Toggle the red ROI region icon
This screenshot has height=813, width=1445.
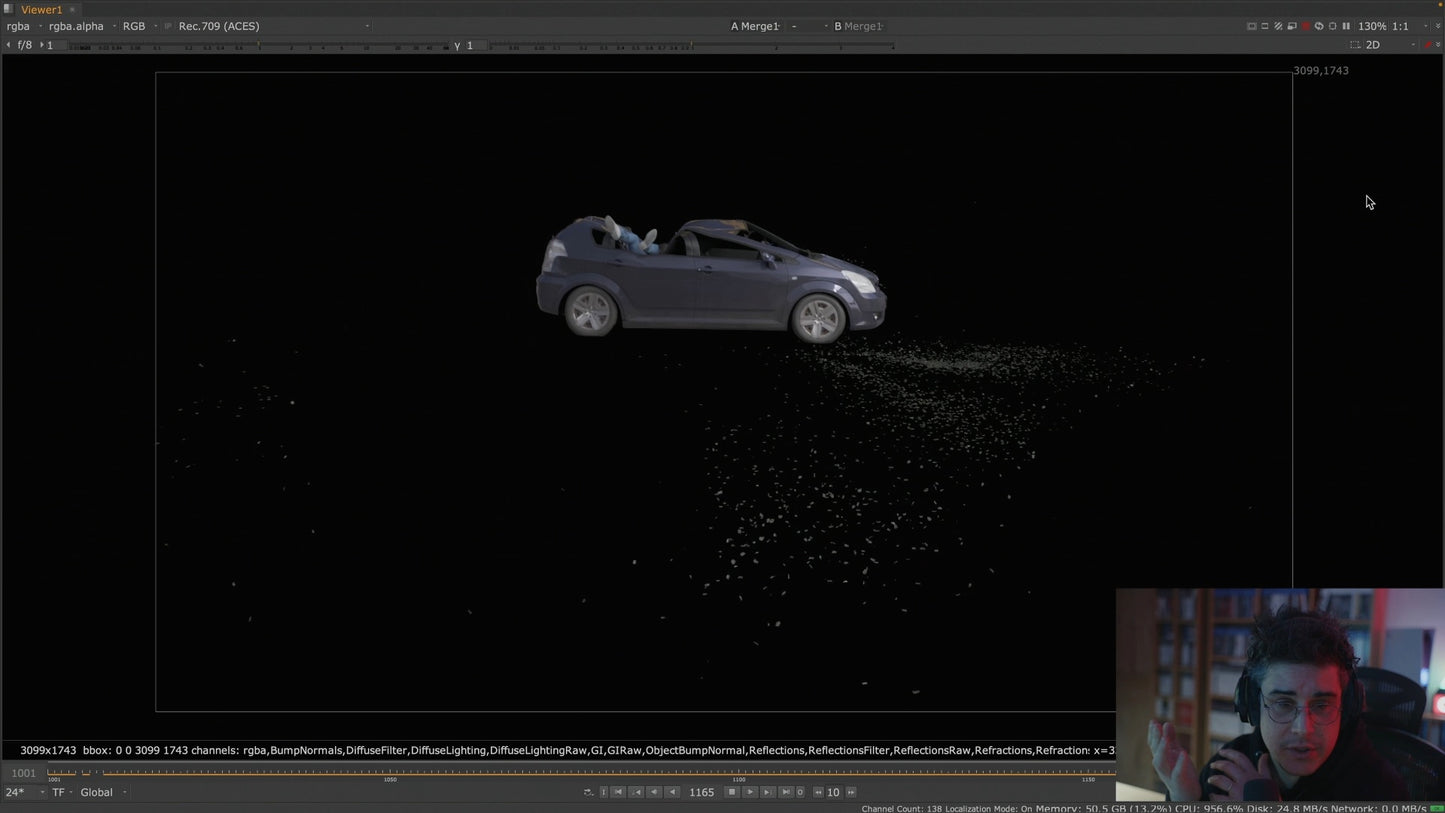1305,26
